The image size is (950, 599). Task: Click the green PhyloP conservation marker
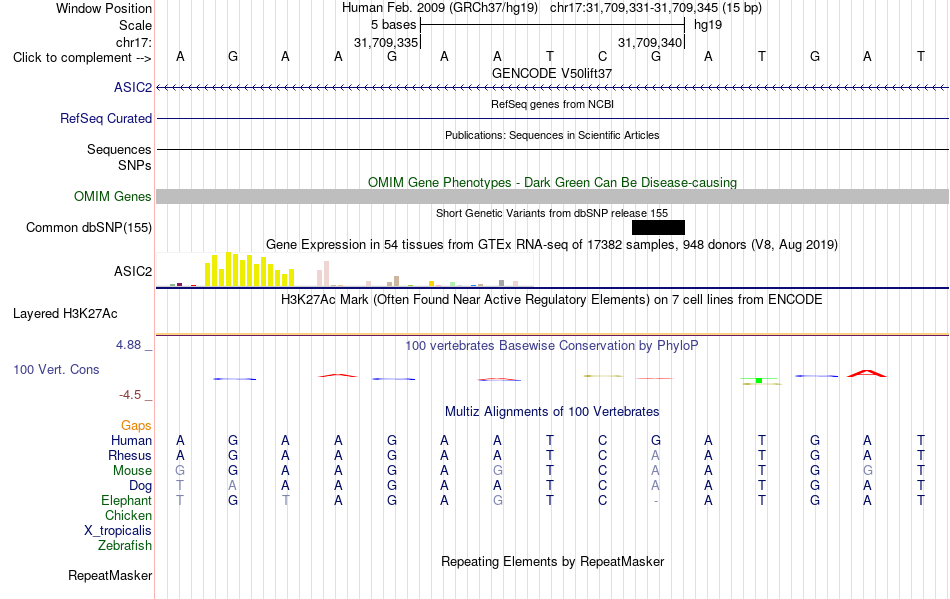[759, 380]
